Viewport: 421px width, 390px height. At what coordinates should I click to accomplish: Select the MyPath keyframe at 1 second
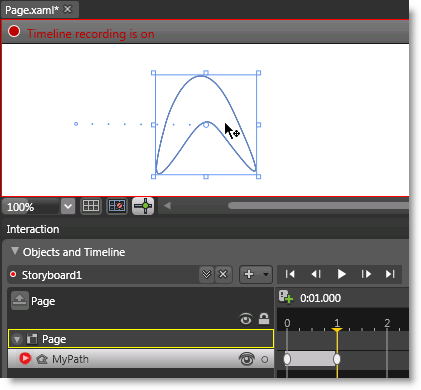coord(337,359)
